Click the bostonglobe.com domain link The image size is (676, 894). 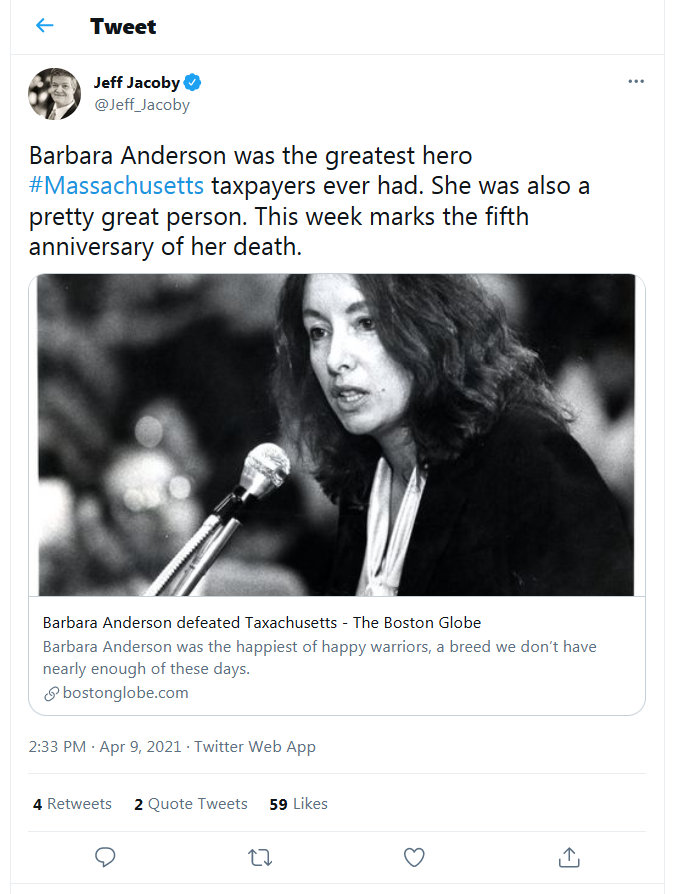tap(125, 693)
